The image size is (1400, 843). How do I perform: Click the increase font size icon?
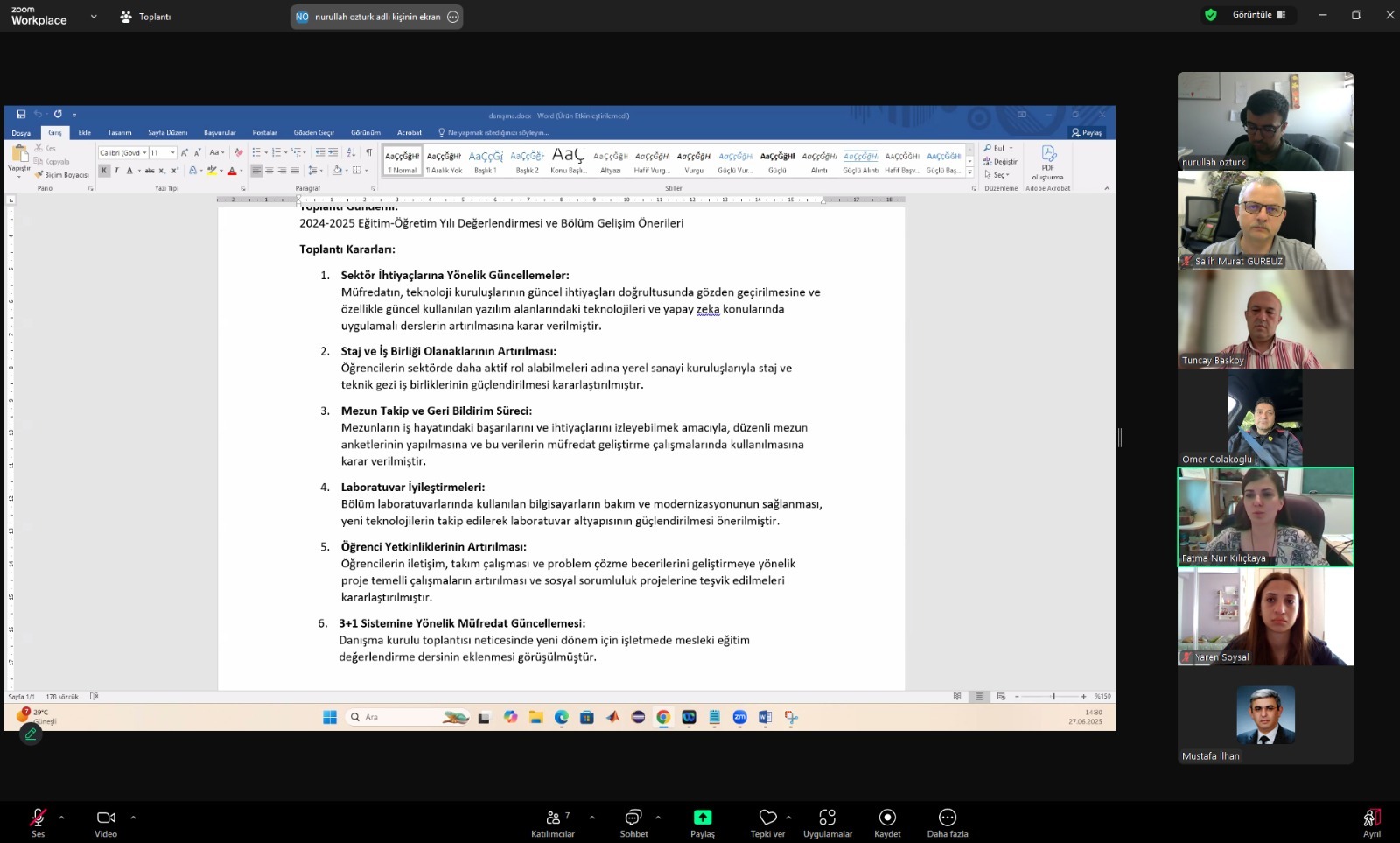coord(184,153)
